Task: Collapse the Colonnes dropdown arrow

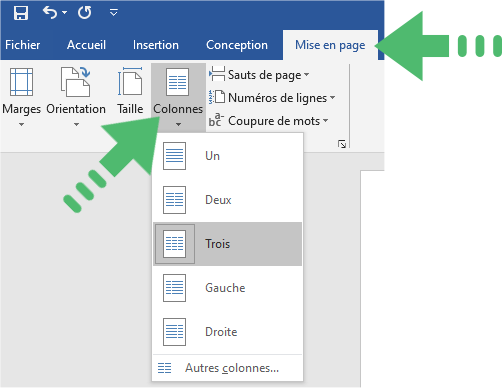Action: pos(179,124)
